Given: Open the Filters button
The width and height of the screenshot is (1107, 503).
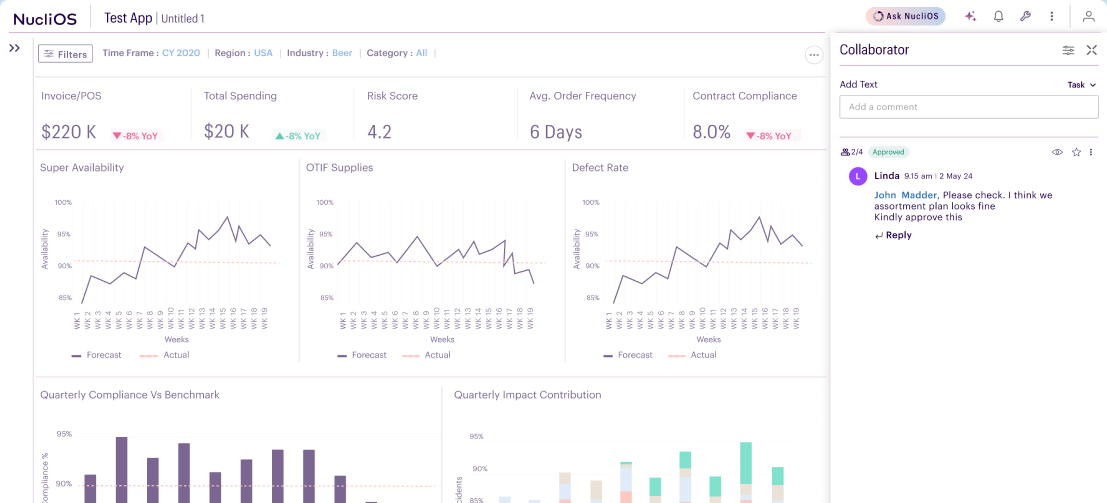Looking at the screenshot, I should 65,54.
